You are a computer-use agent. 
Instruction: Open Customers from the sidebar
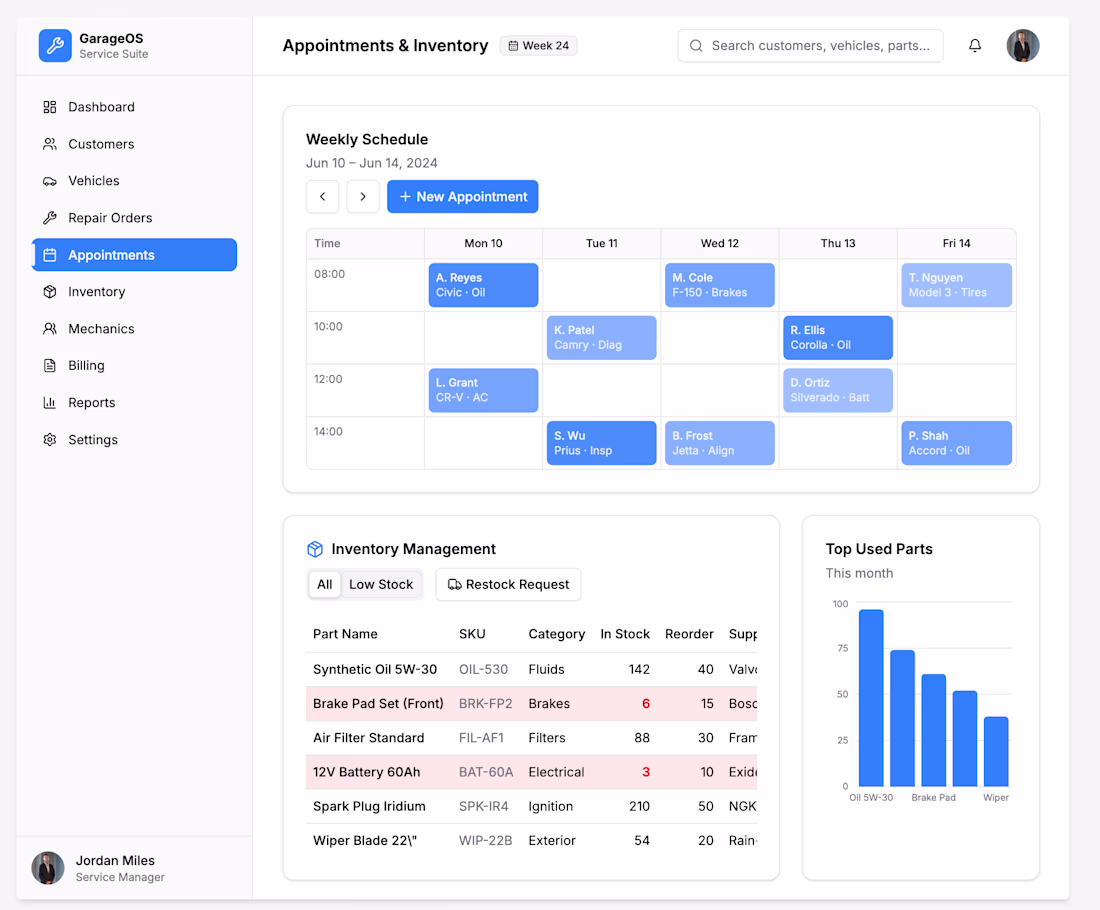click(x=134, y=144)
